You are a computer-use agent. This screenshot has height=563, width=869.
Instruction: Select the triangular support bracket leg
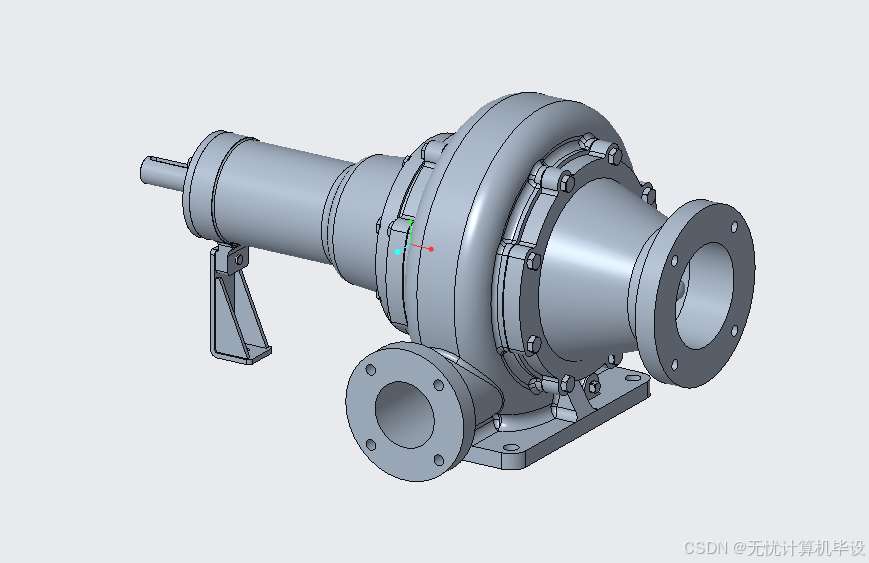(x=238, y=309)
